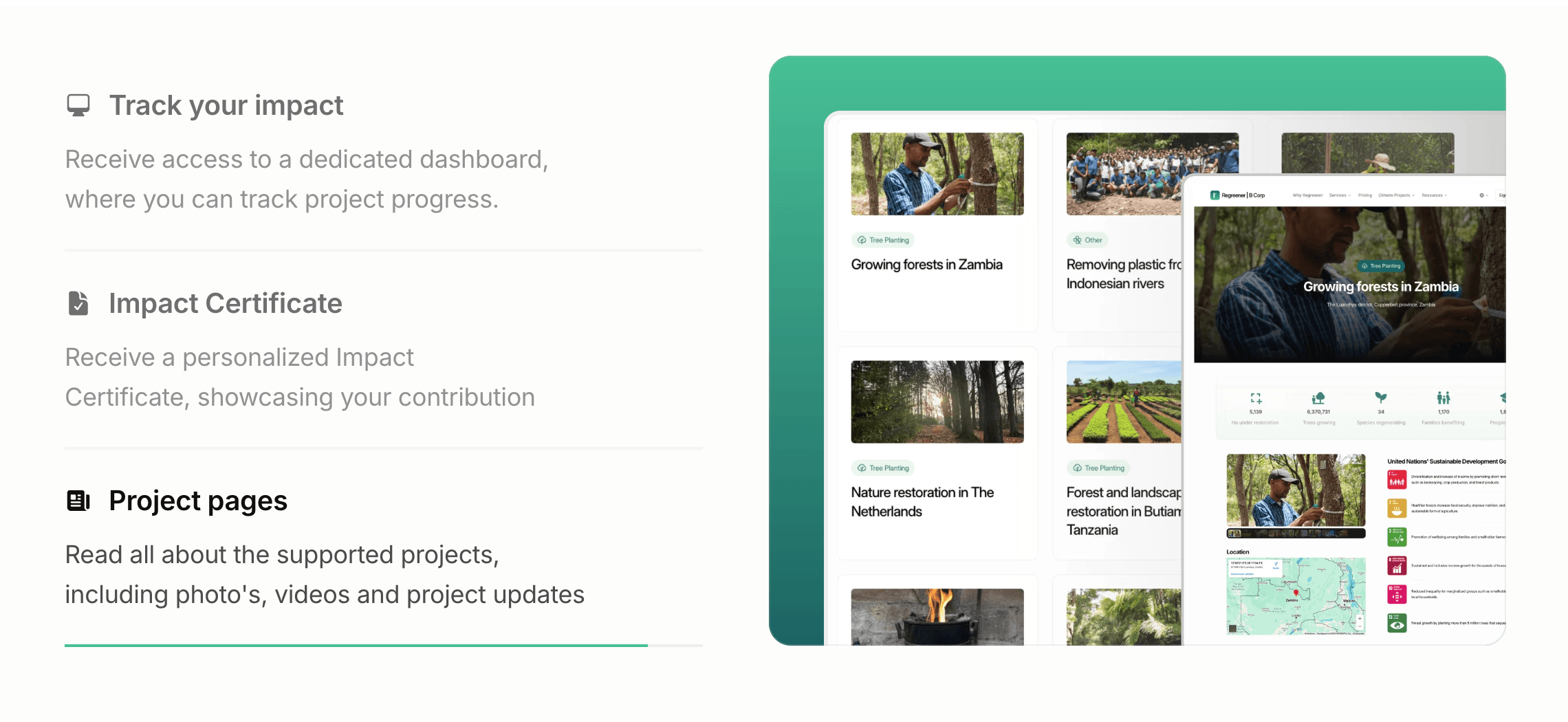
Task: Click the SDG 2 Zero Hunger icon
Action: (1397, 508)
